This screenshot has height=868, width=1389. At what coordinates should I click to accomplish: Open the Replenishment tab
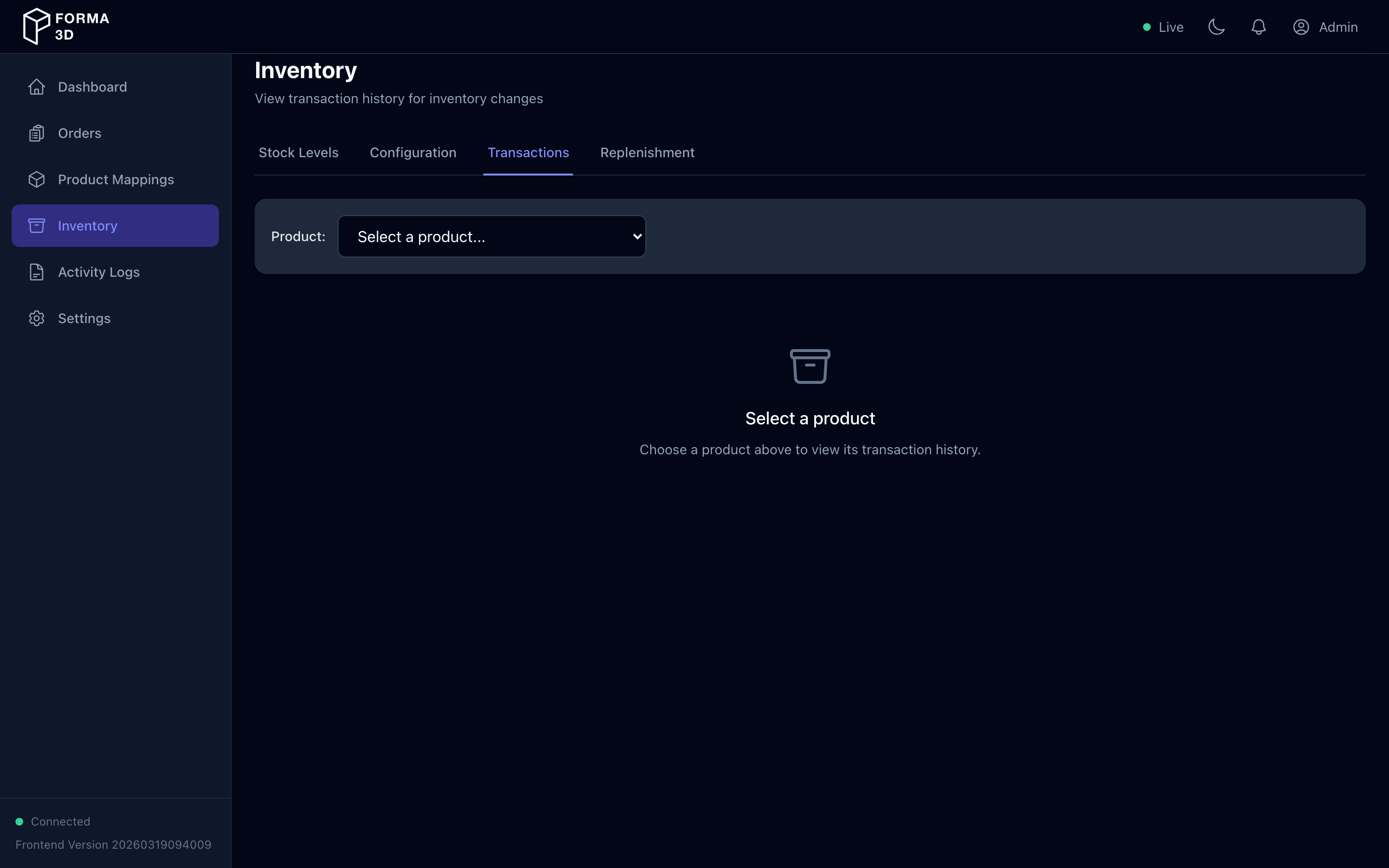pos(647,152)
